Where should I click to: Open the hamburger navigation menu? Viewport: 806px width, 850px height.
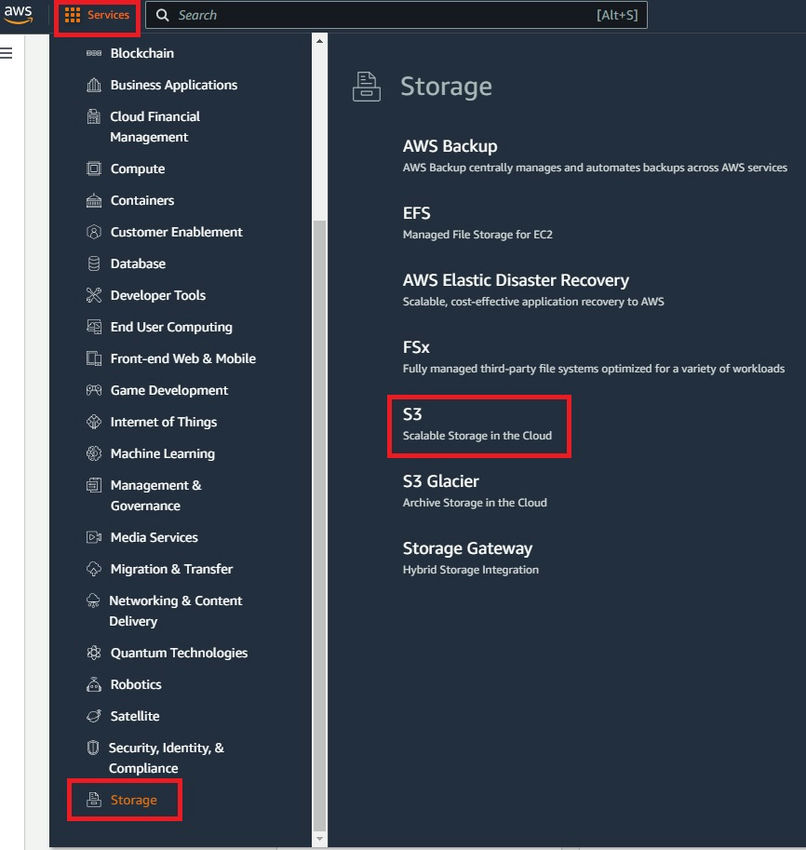[x=7, y=53]
